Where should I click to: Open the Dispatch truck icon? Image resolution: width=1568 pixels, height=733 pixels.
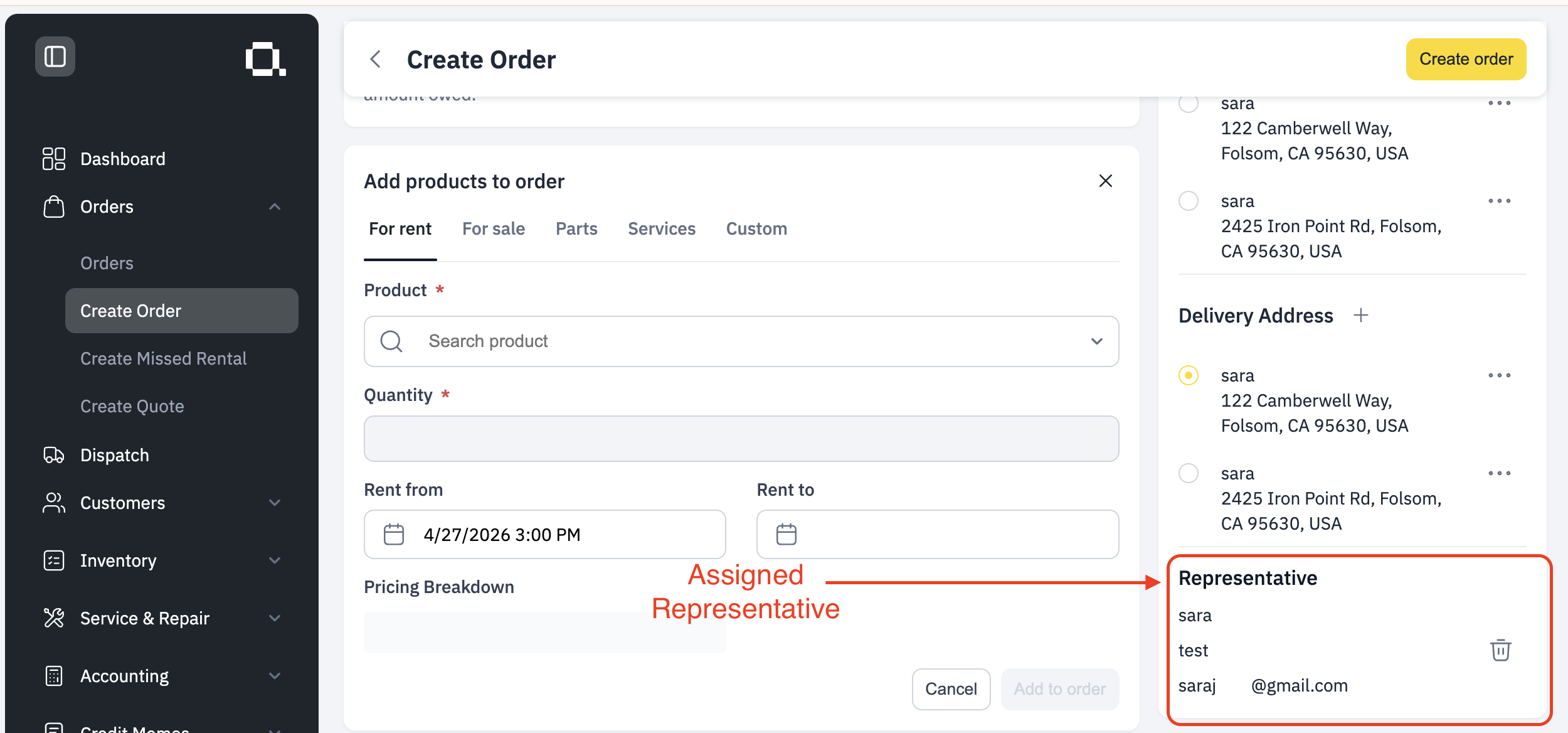coord(54,455)
